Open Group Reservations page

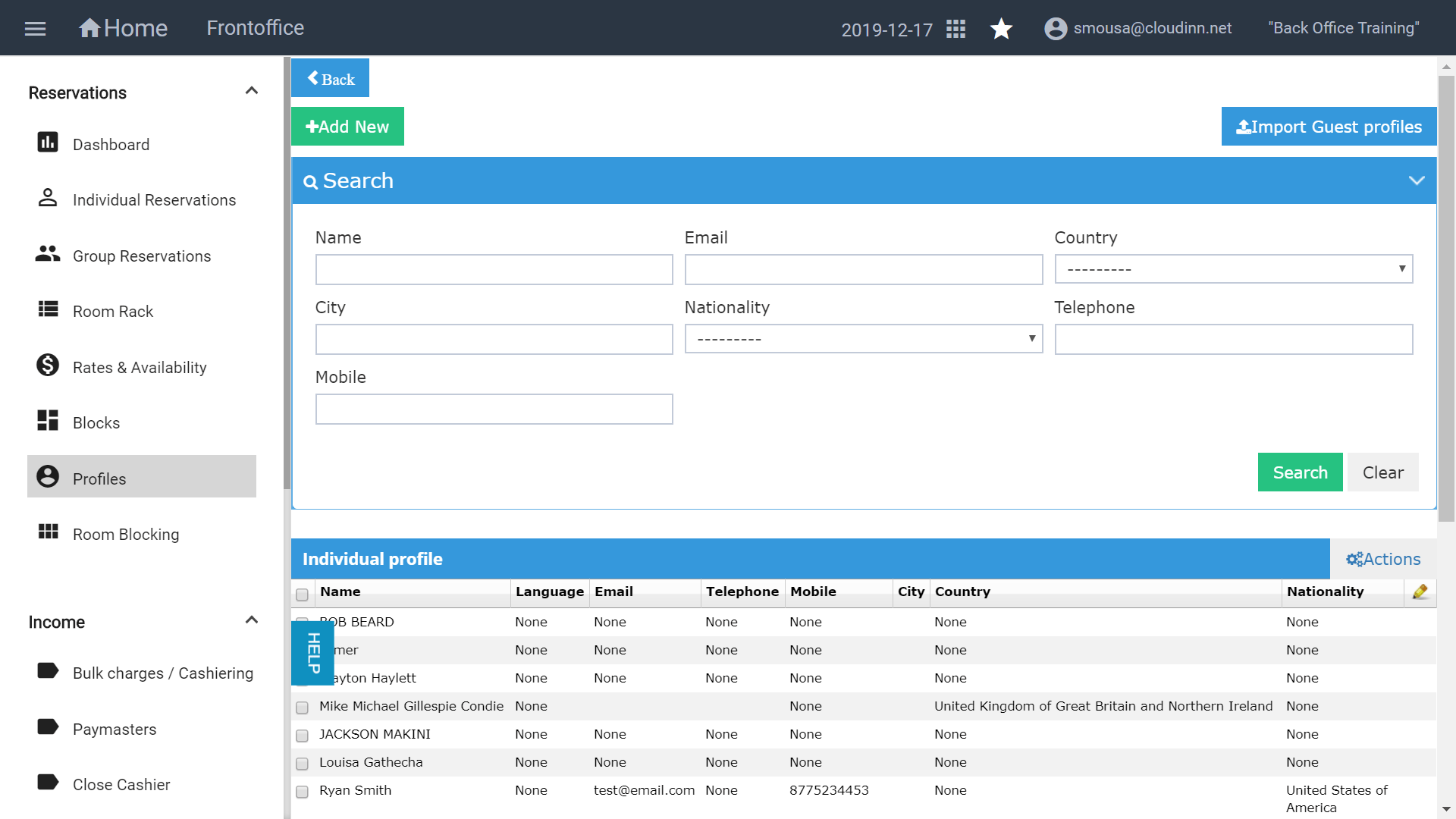click(x=142, y=256)
